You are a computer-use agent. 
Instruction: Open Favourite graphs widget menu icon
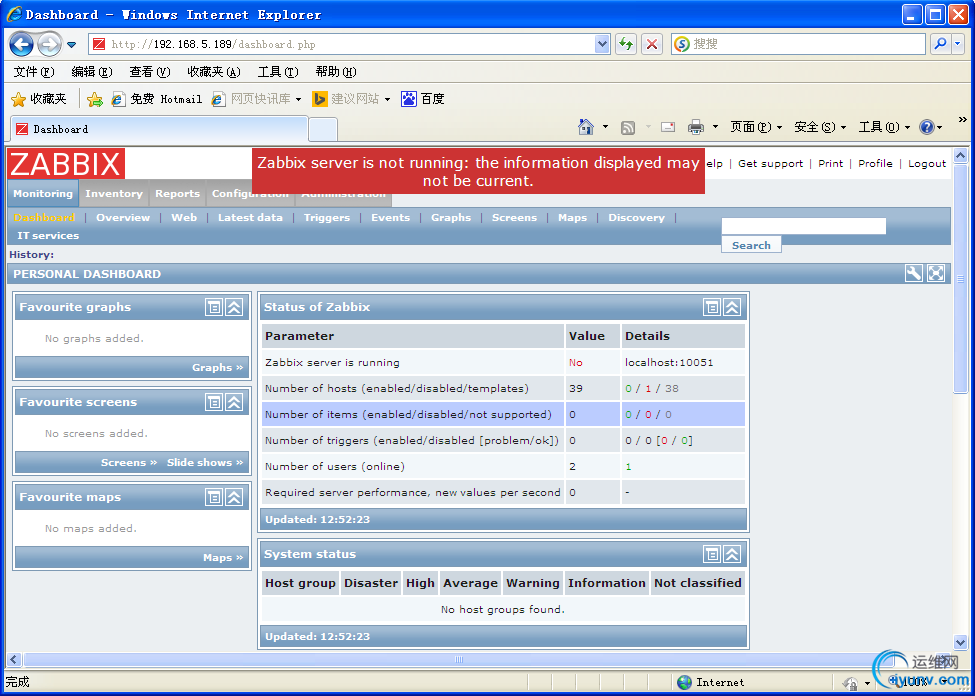(x=214, y=307)
